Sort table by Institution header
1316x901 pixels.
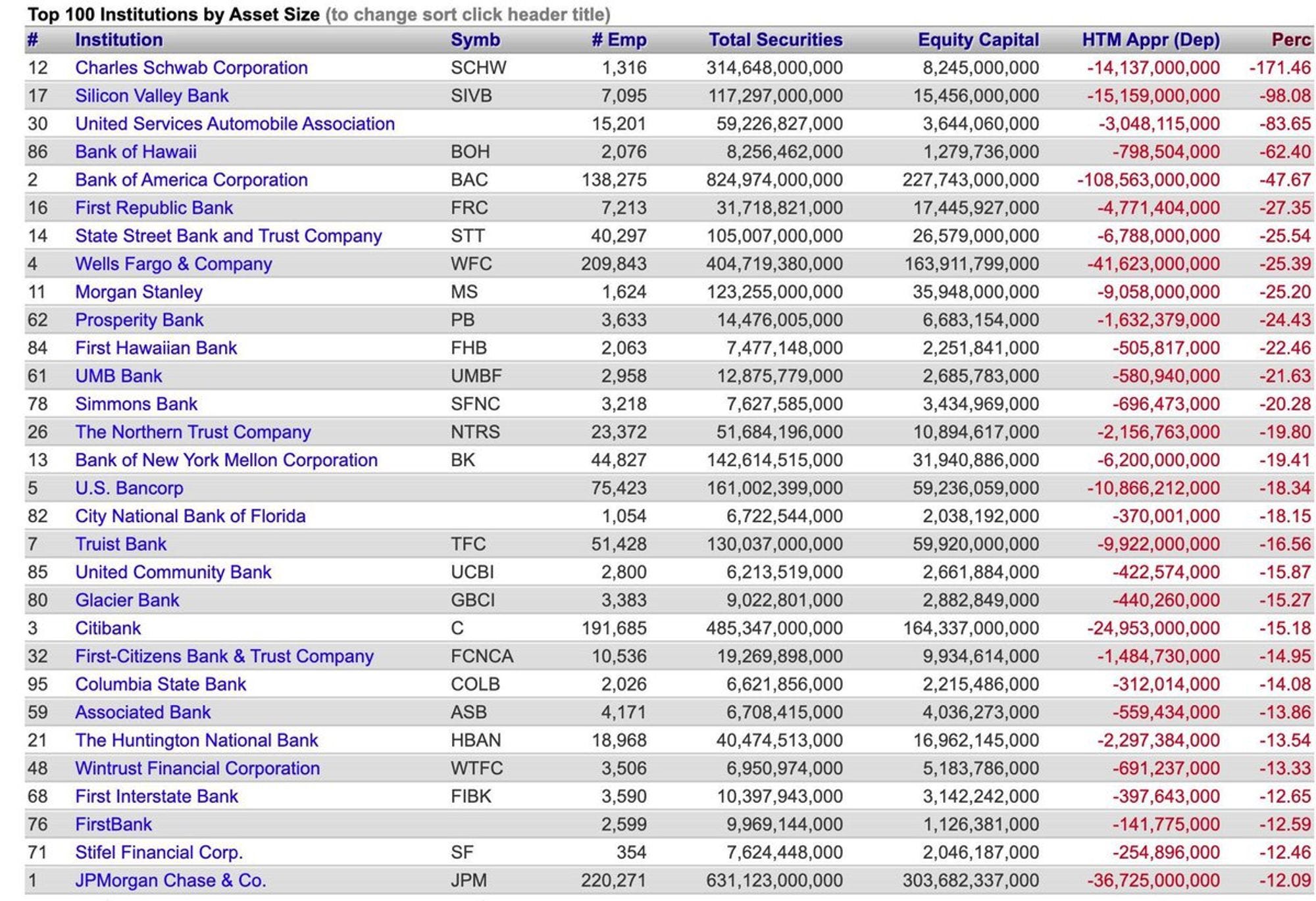click(x=118, y=39)
